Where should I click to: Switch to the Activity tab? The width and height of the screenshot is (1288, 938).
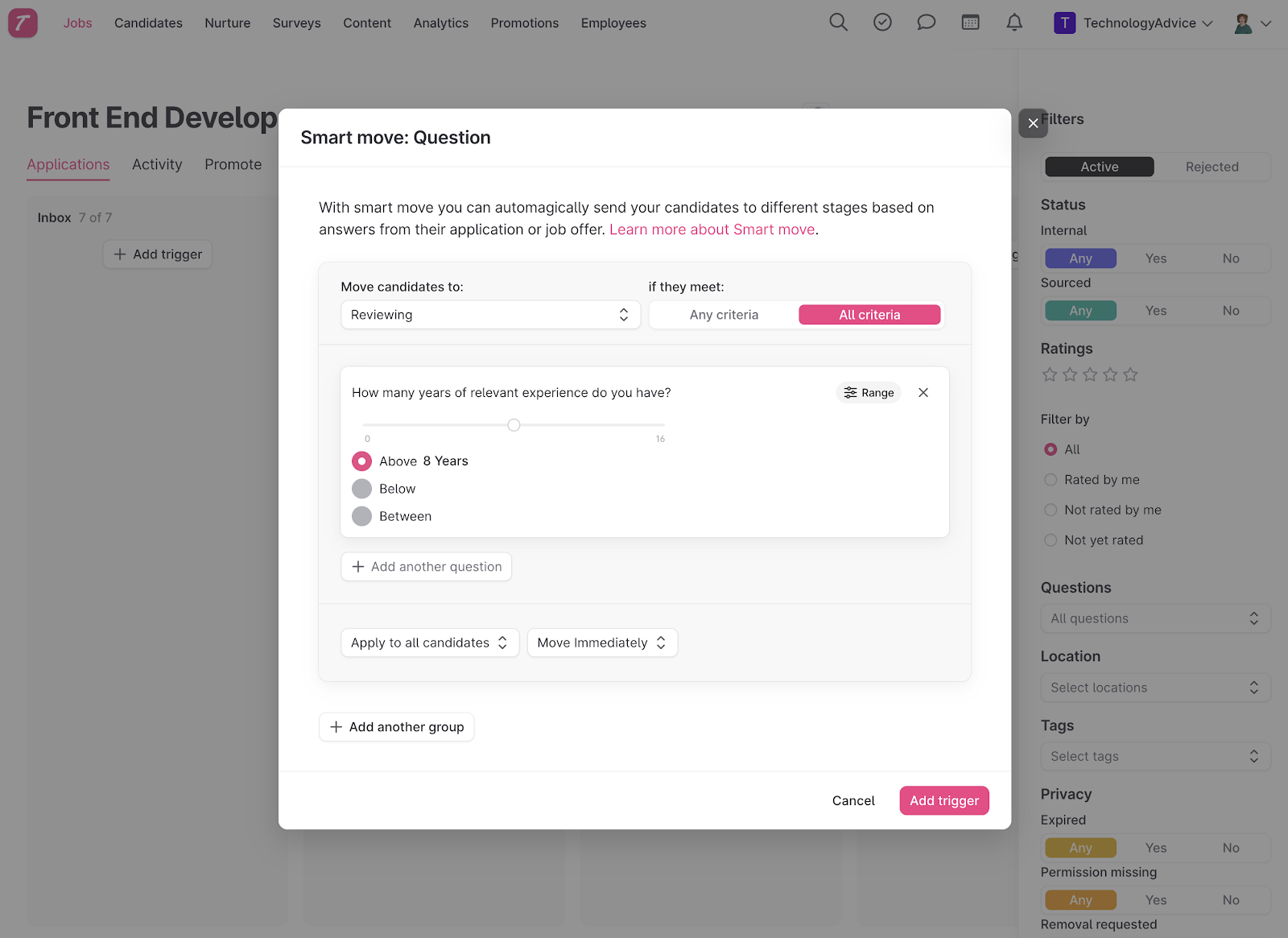pyautogui.click(x=156, y=164)
